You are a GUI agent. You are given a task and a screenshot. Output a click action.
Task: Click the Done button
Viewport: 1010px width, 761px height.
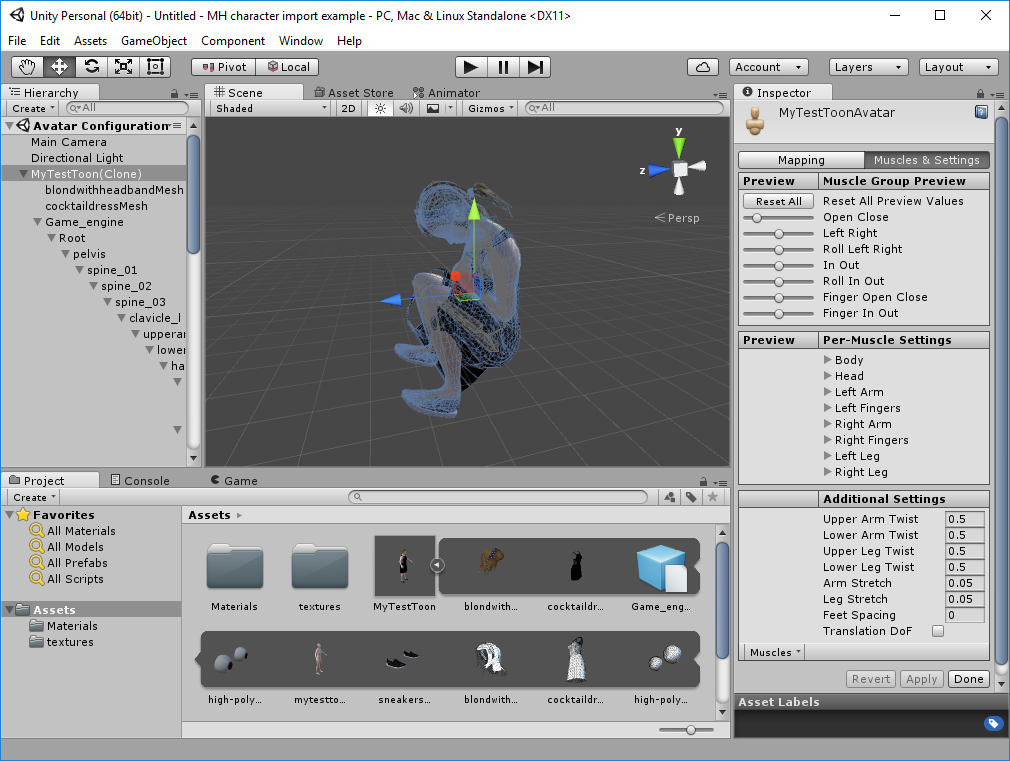pos(968,679)
